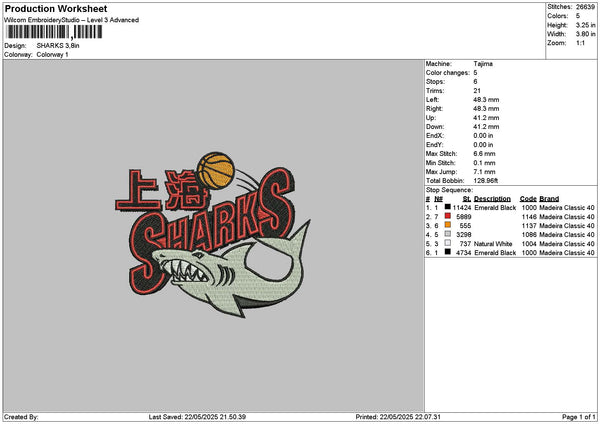Click the shark illustration in the design
Screen dimensions: 600x424
point(233,270)
